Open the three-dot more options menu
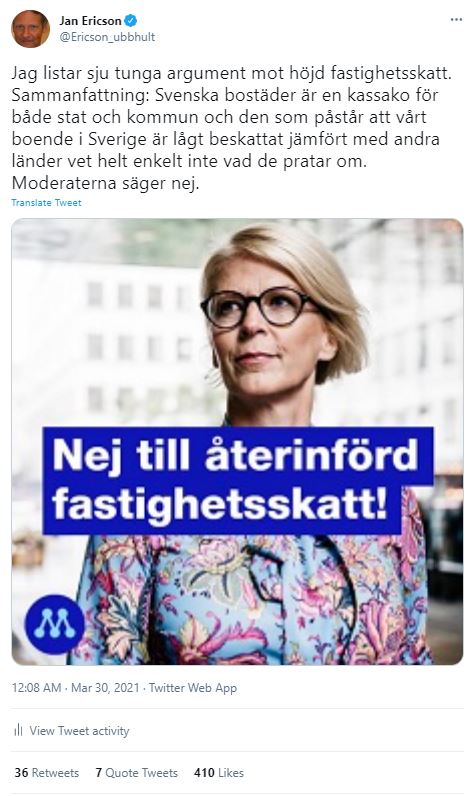Image resolution: width=473 pixels, height=796 pixels. pos(456,20)
